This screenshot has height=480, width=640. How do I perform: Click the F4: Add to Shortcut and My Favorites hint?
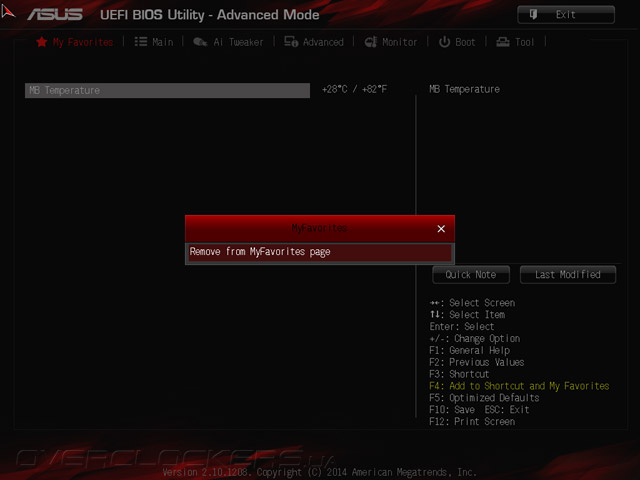519,386
